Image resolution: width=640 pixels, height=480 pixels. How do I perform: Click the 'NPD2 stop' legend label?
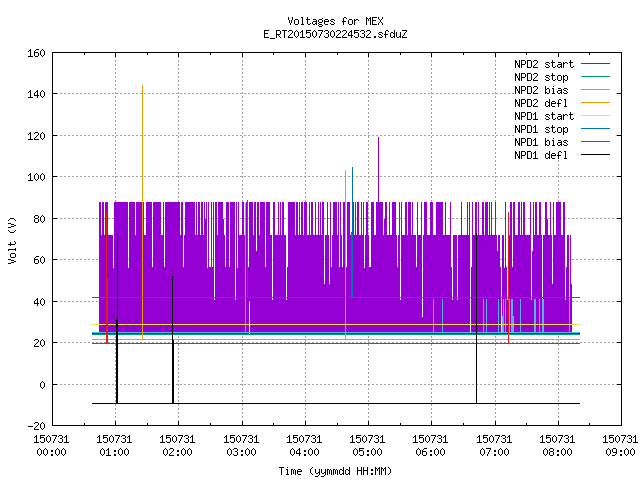(541, 77)
